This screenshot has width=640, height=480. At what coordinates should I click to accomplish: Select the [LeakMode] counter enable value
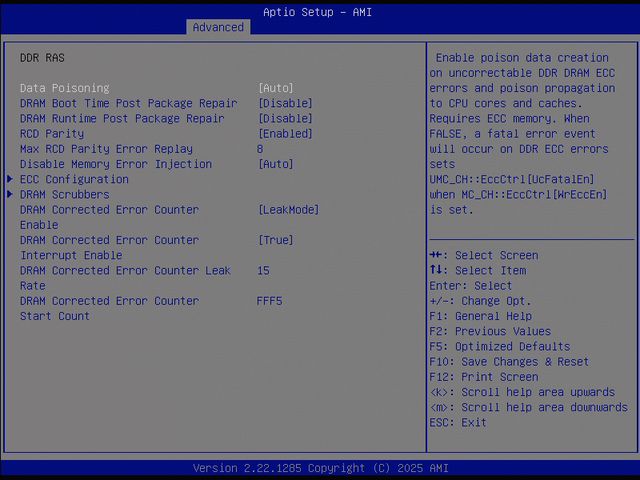point(288,210)
